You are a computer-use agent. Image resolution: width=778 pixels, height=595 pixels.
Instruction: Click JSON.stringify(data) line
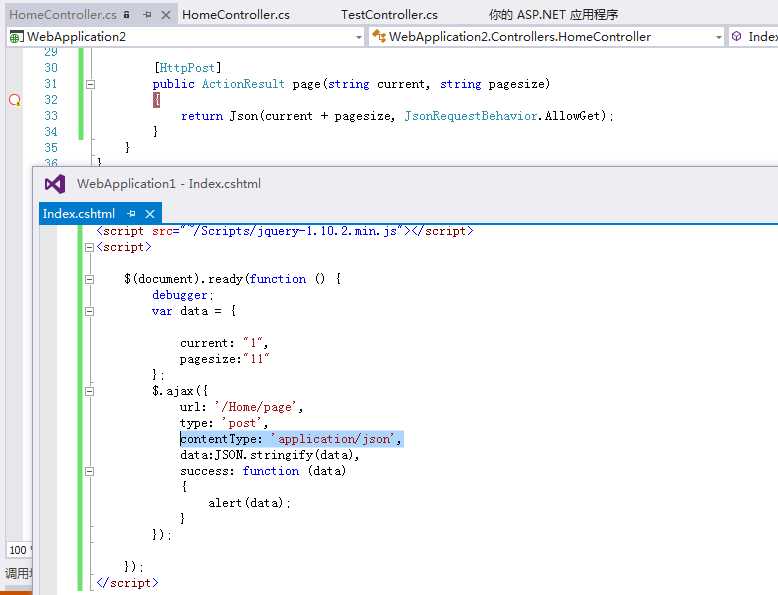pyautogui.click(x=269, y=455)
